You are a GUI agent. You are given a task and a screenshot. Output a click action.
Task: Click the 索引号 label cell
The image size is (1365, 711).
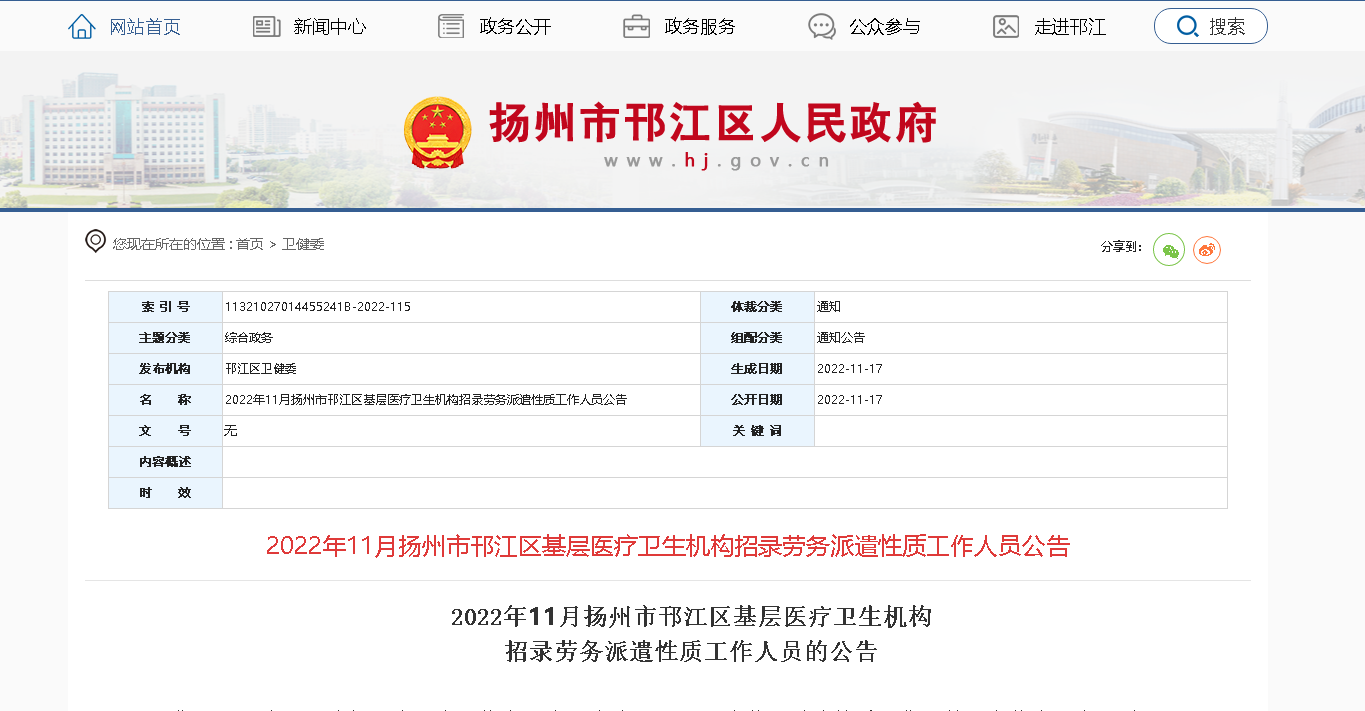(165, 307)
